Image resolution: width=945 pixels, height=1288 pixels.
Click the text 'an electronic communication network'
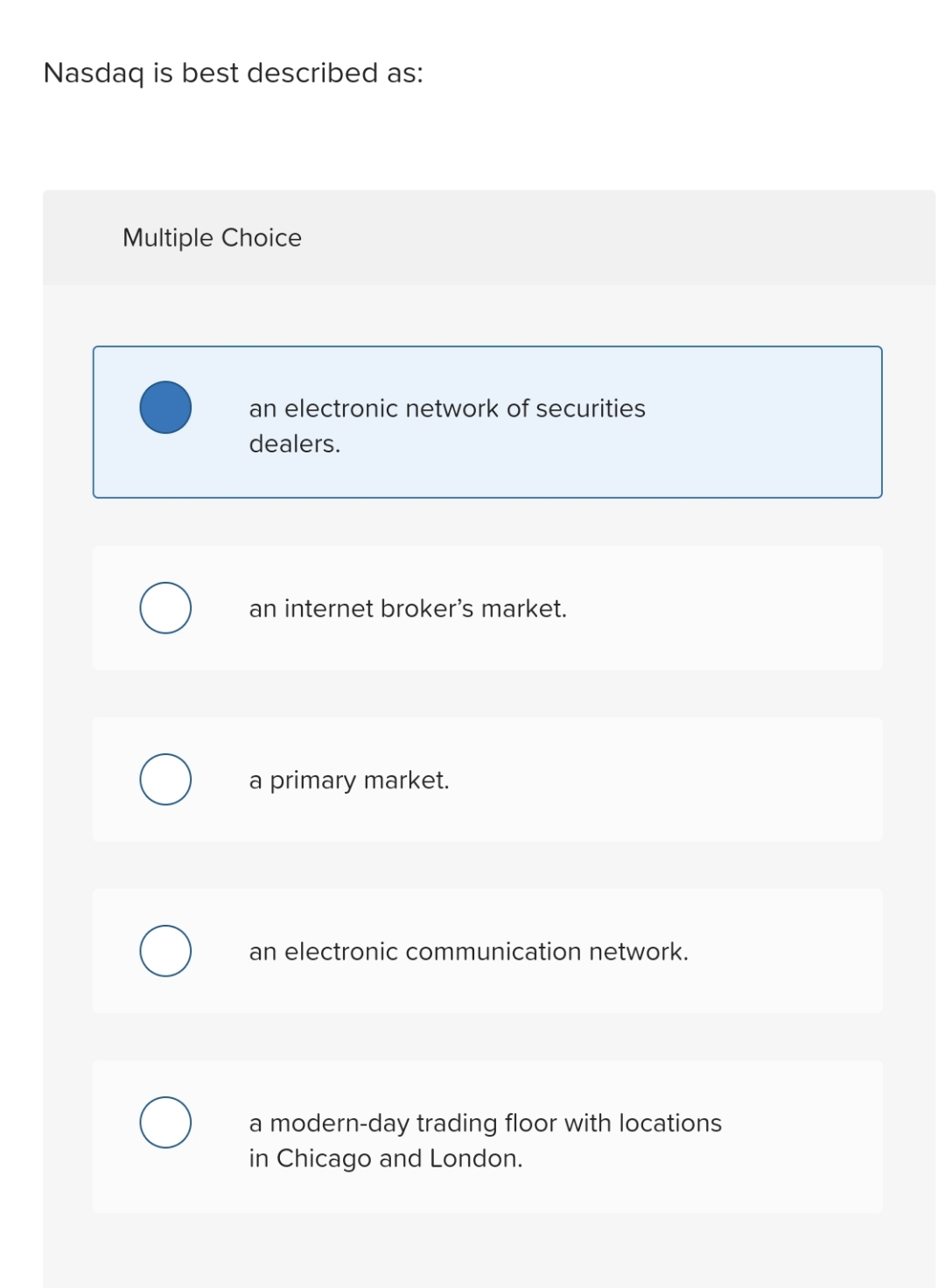(469, 950)
